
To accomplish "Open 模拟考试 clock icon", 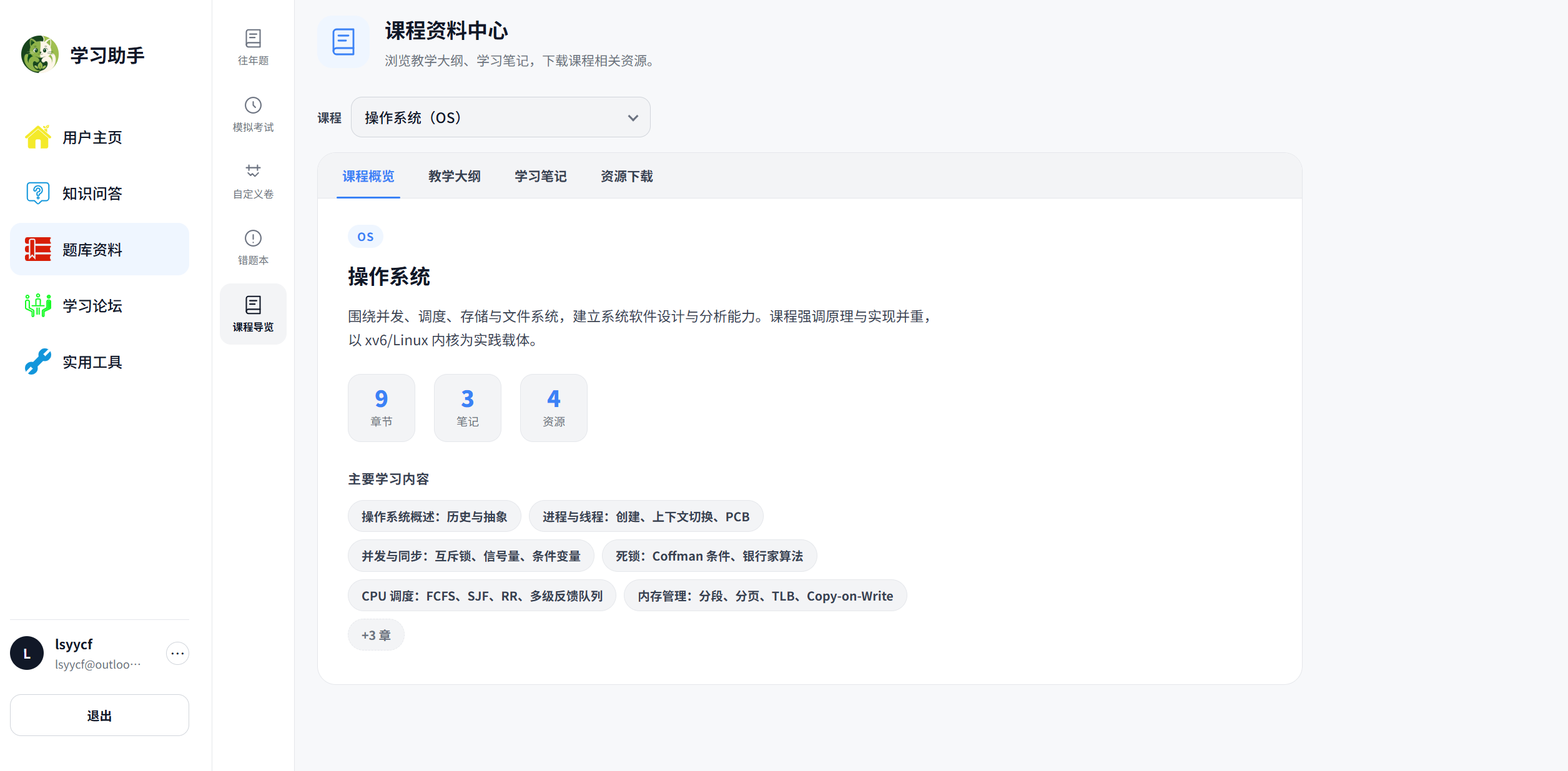I will (x=253, y=105).
